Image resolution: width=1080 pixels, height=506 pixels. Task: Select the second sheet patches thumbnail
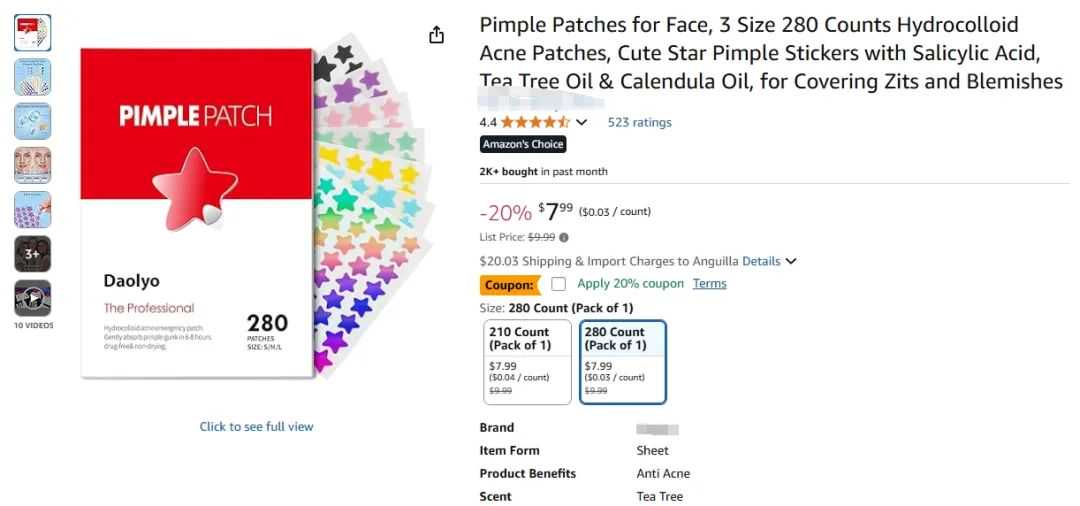[32, 77]
